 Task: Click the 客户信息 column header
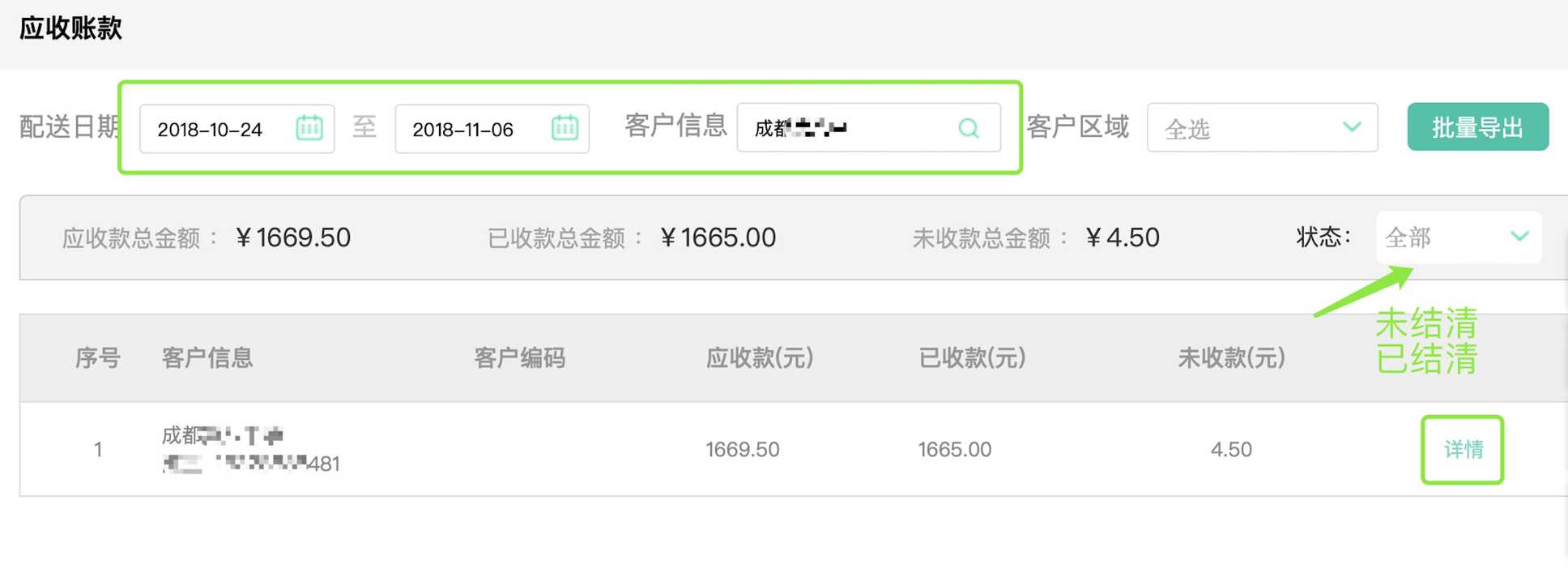207,357
